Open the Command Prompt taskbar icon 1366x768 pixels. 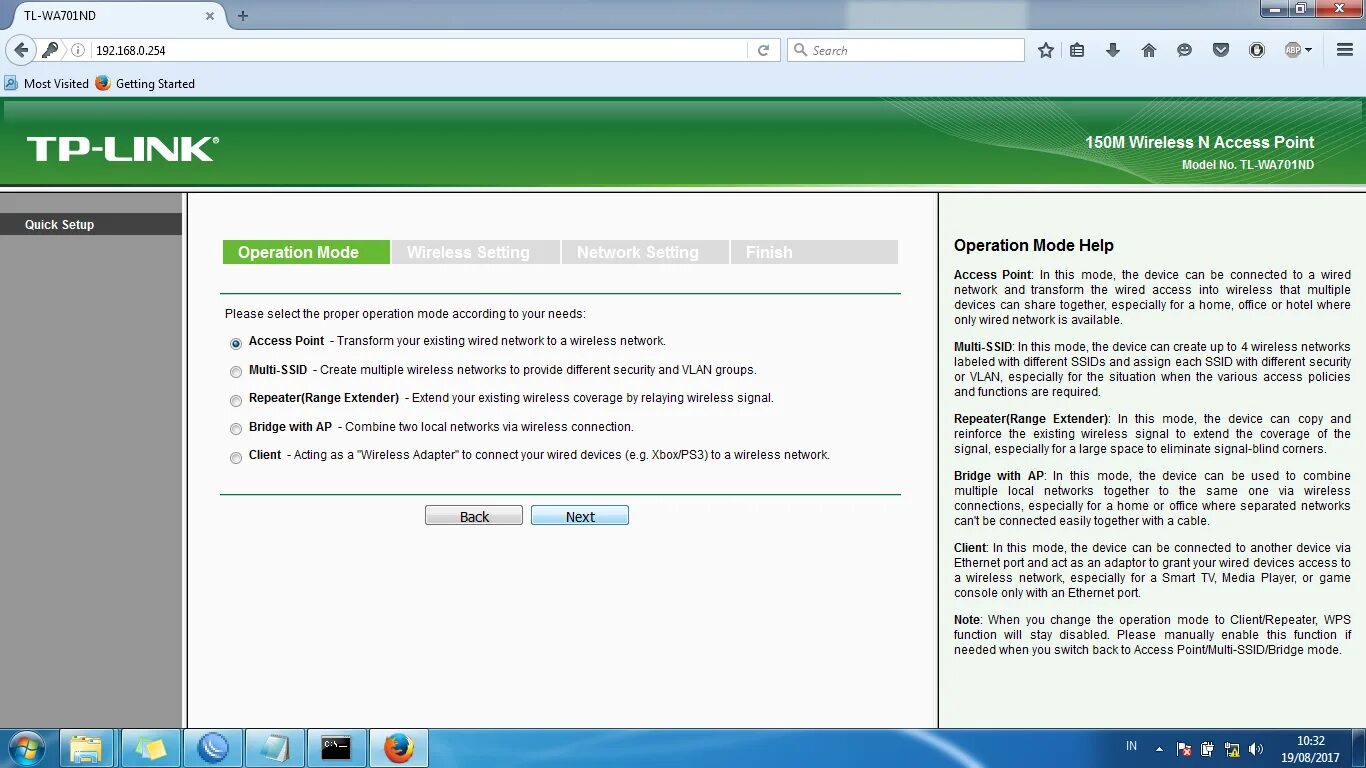tap(336, 748)
